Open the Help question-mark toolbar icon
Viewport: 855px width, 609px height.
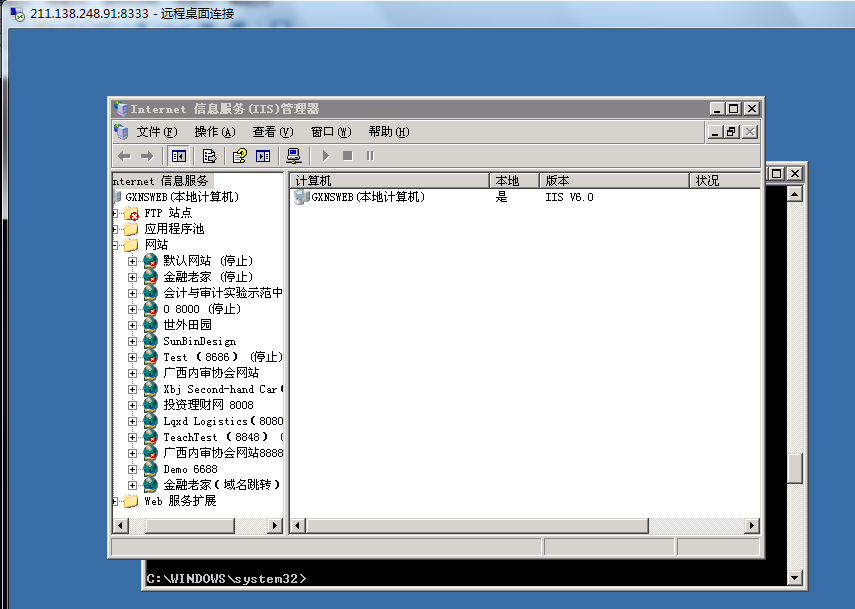click(239, 156)
